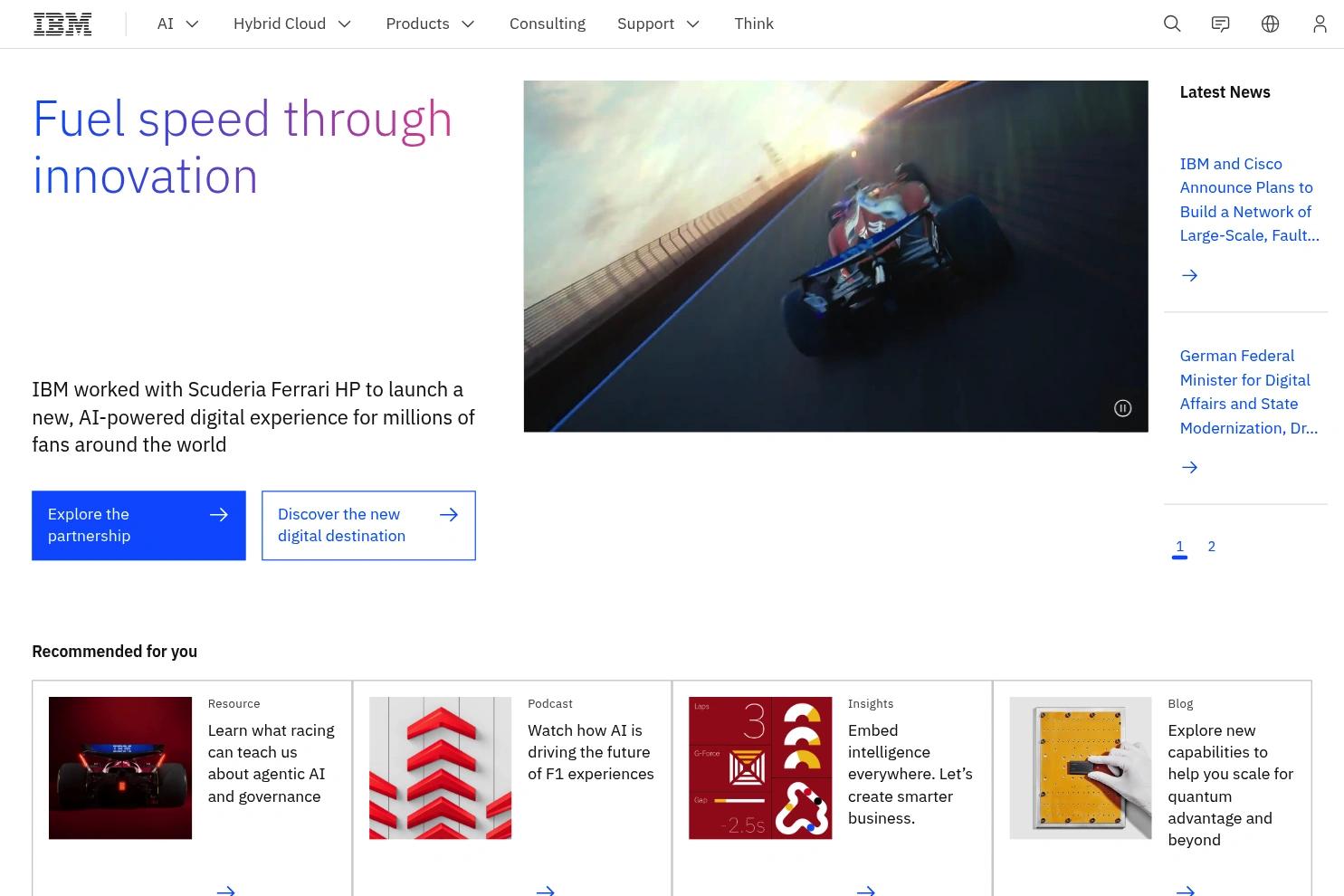Click the Recommended for you heading

tap(114, 652)
